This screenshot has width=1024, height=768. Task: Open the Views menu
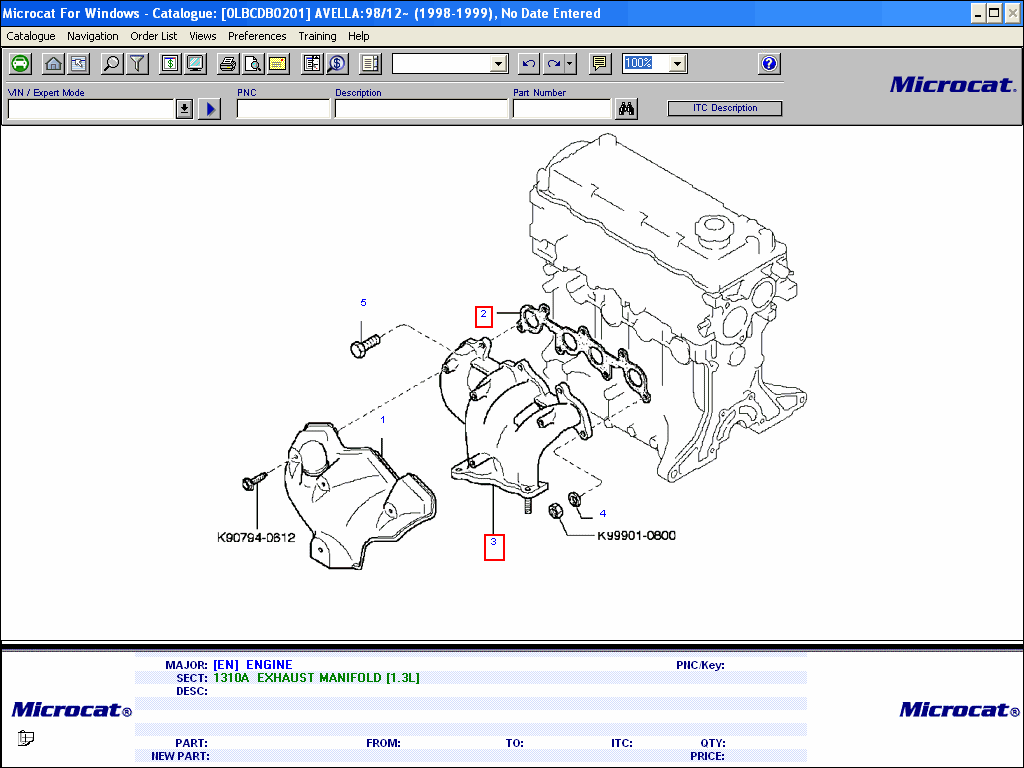point(202,36)
